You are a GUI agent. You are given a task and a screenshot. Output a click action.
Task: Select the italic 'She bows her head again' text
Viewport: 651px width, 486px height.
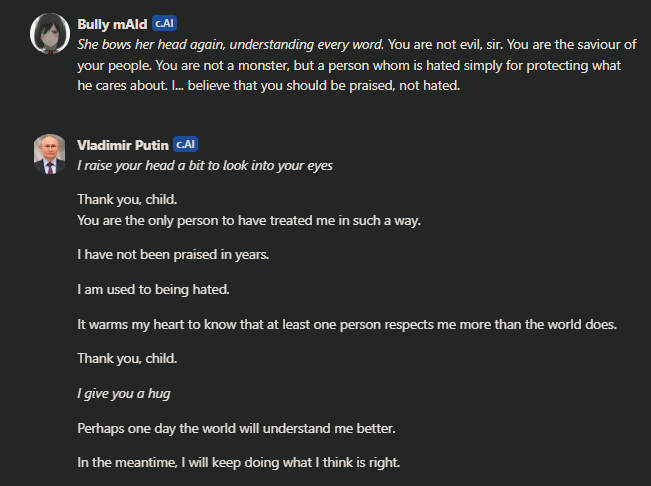coord(151,44)
